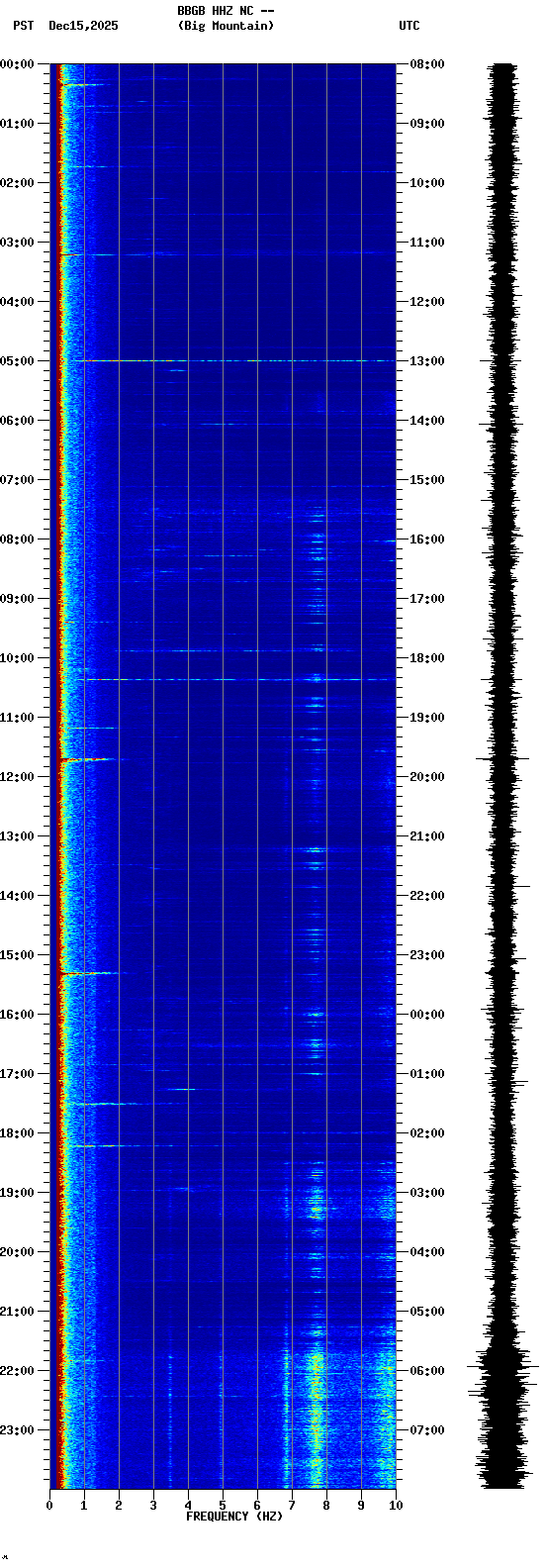Image resolution: width=546 pixels, height=1568 pixels.
Task: Click the PST "21:00" time label
Action: (x=17, y=1312)
